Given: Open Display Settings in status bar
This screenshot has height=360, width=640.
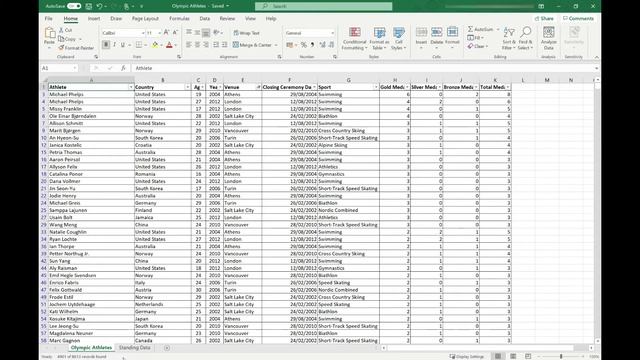Looking at the screenshot, I should click(467, 356).
